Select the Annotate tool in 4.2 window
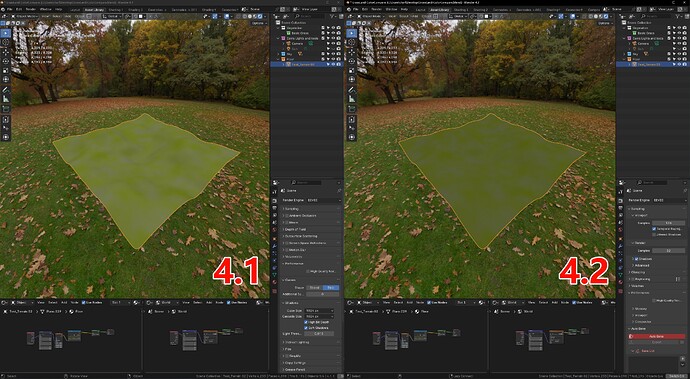690x379 pixels. tap(352, 90)
